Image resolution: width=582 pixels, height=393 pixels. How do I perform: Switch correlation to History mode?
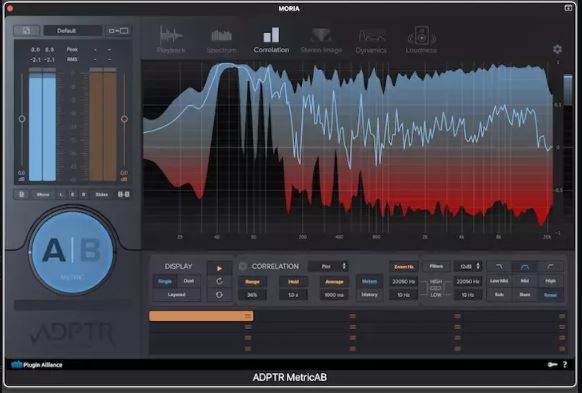pyautogui.click(x=369, y=295)
